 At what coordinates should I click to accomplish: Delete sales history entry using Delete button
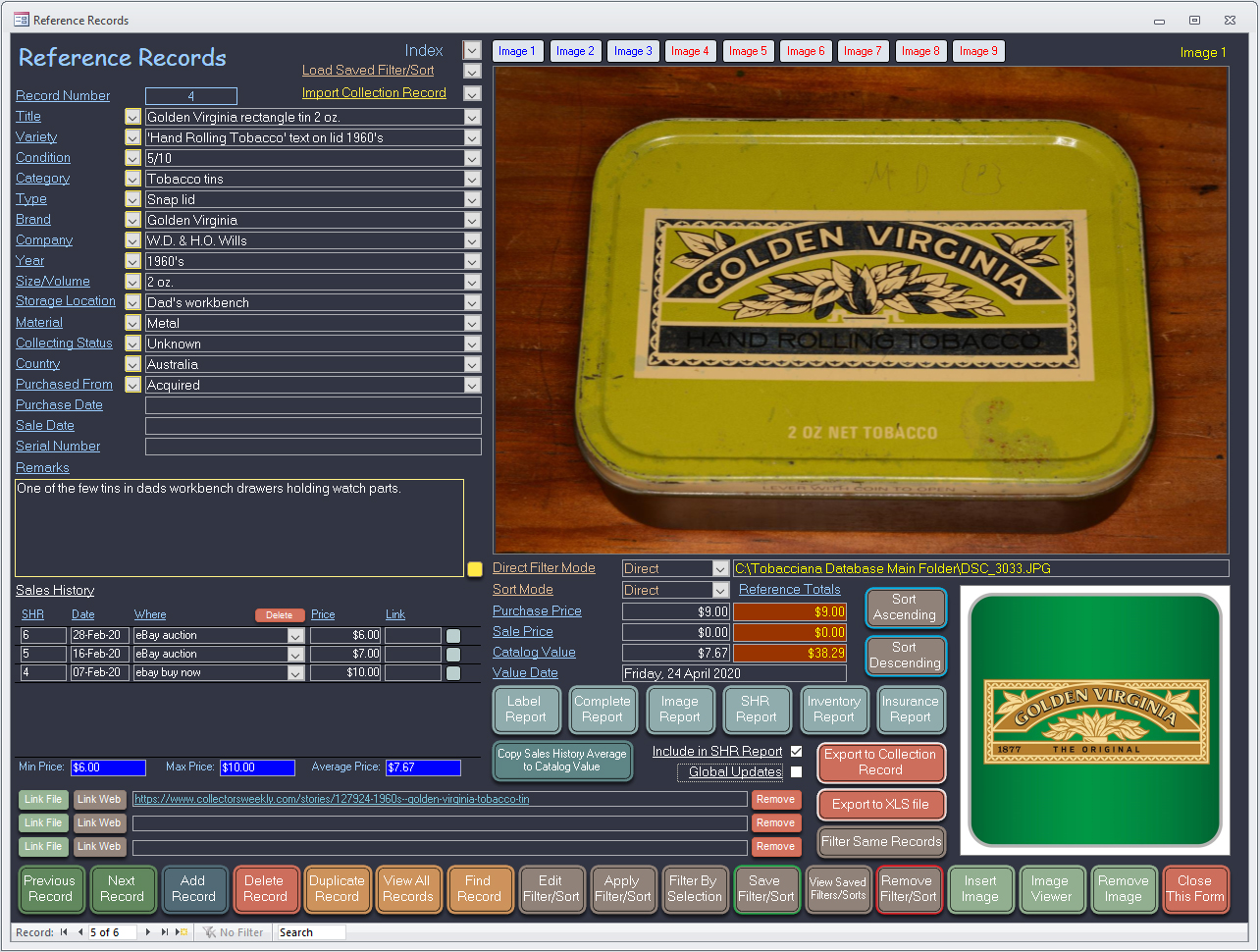[x=280, y=615]
